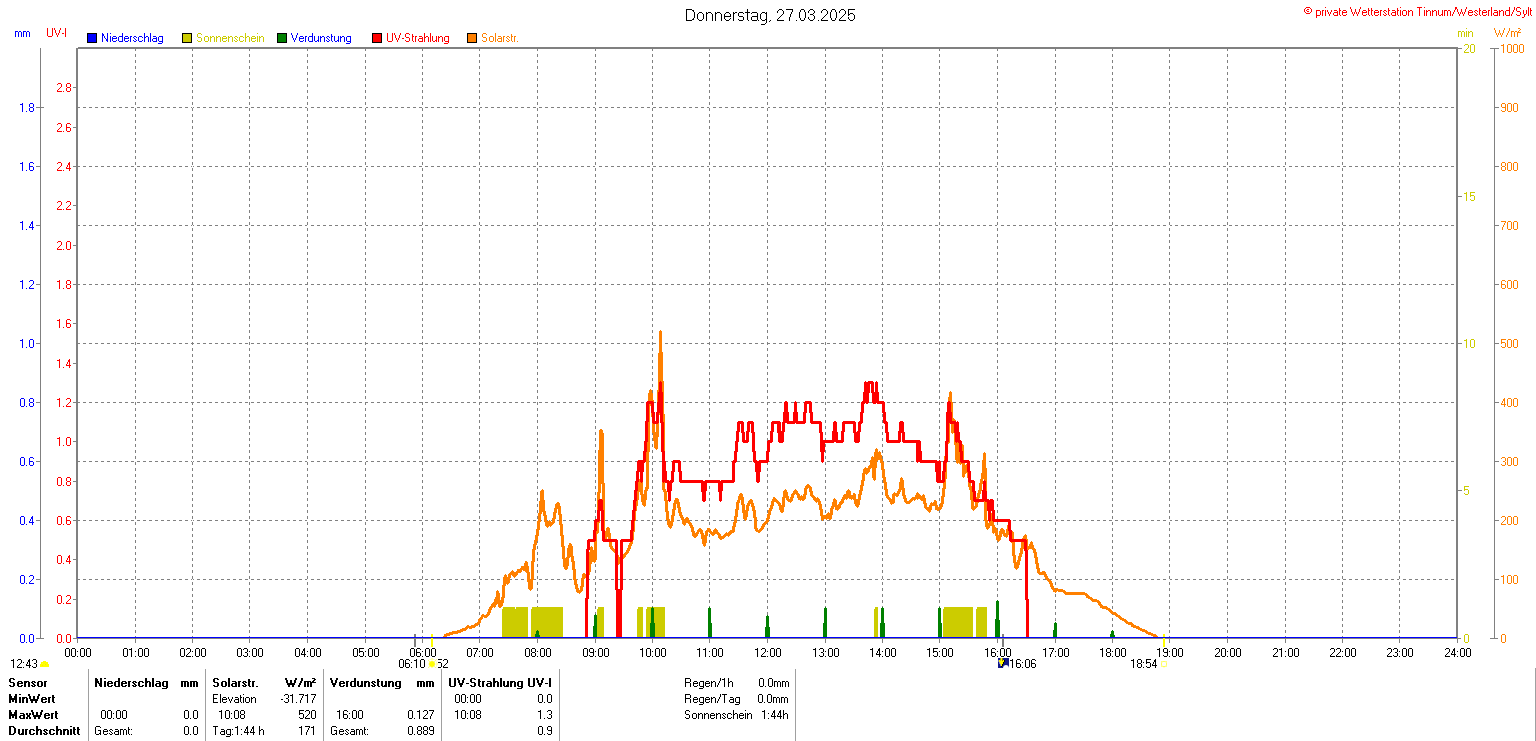This screenshot has width=1536, height=741.
Task: Click the red UV-Strahlung legend square
Action: point(377,38)
